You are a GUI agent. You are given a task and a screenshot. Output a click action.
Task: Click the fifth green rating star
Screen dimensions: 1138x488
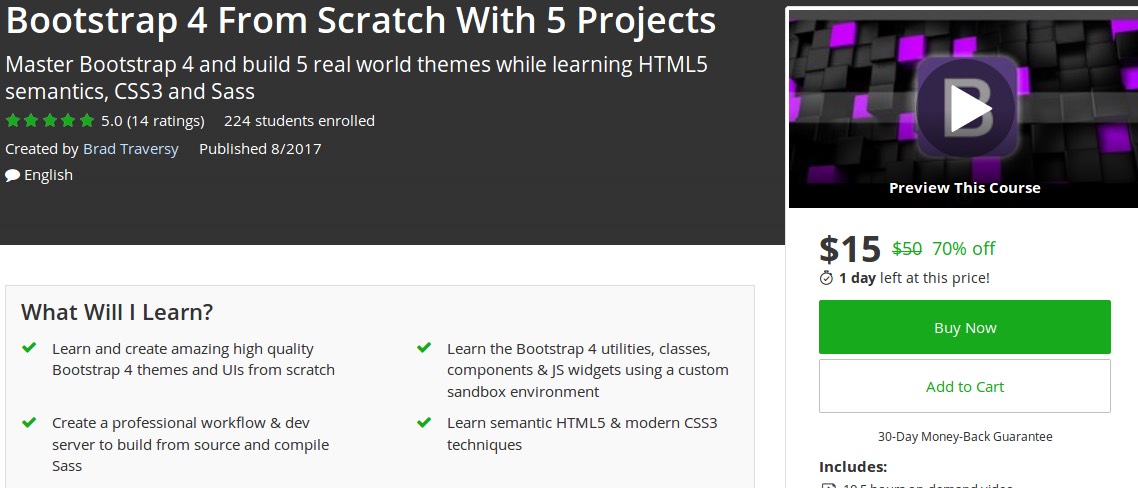pos(87,121)
